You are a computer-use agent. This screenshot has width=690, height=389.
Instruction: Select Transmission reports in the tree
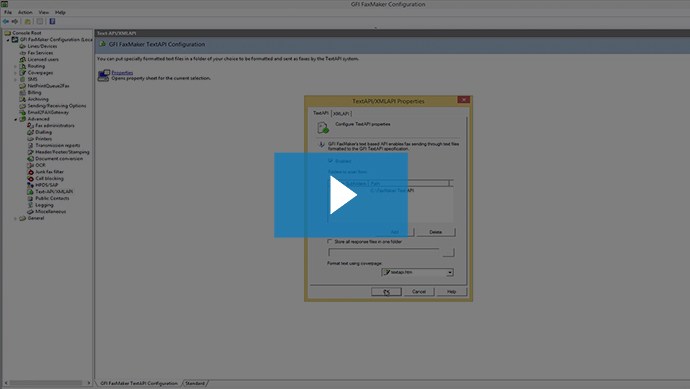coord(58,145)
